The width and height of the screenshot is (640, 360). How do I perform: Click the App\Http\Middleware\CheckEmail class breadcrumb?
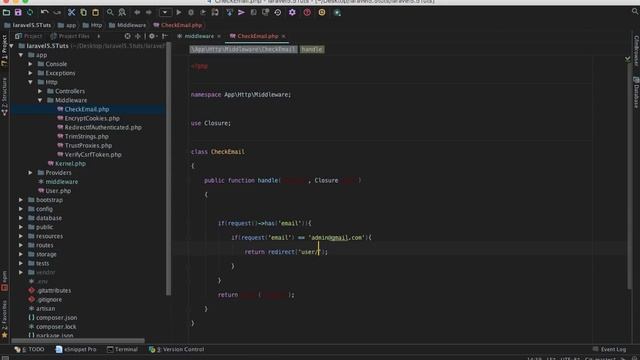tap(243, 49)
